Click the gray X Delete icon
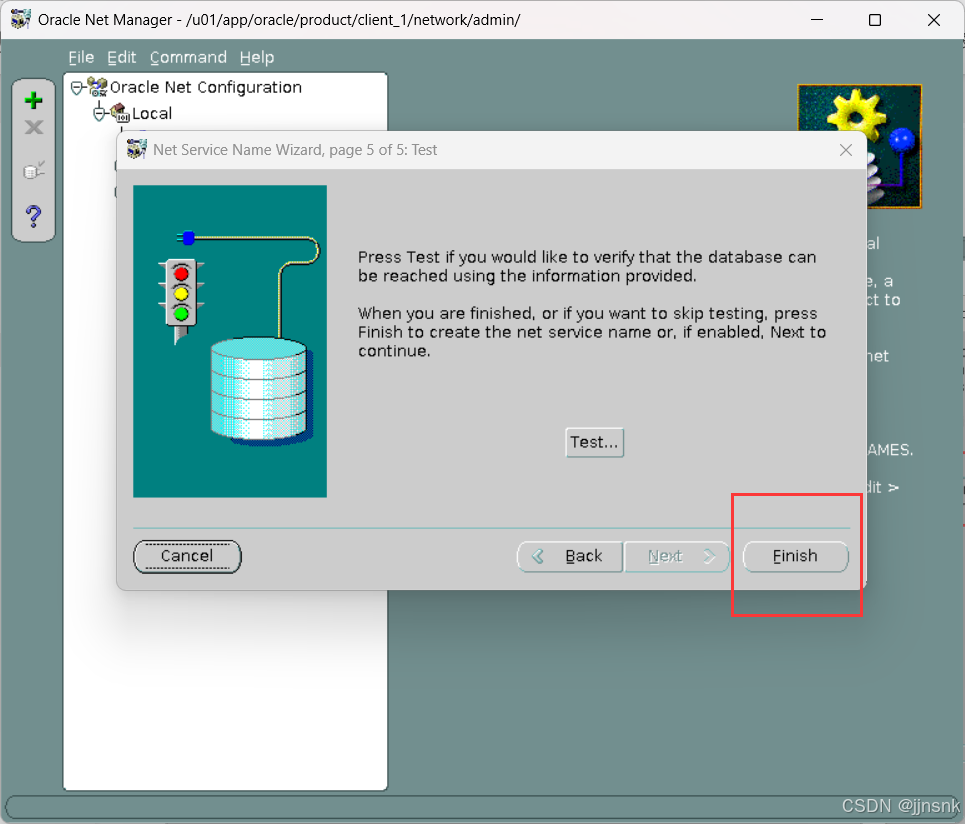The height and width of the screenshot is (824, 965). tap(34, 127)
